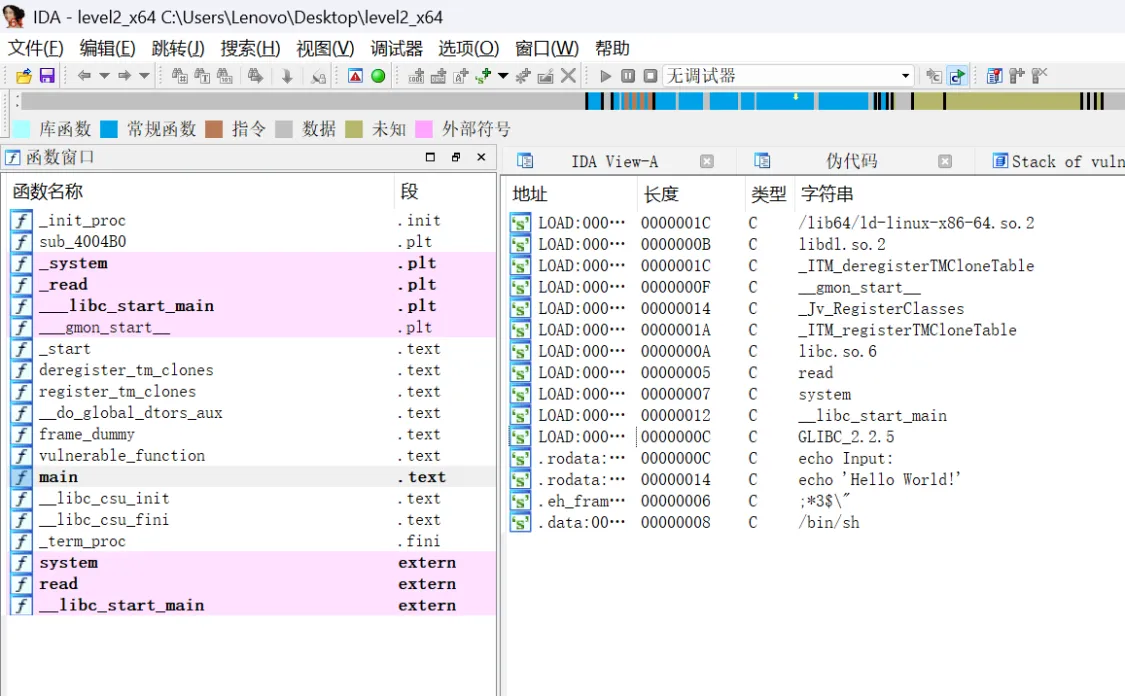Open the 帮助 menu
1125x696 pixels.
[x=612, y=49]
